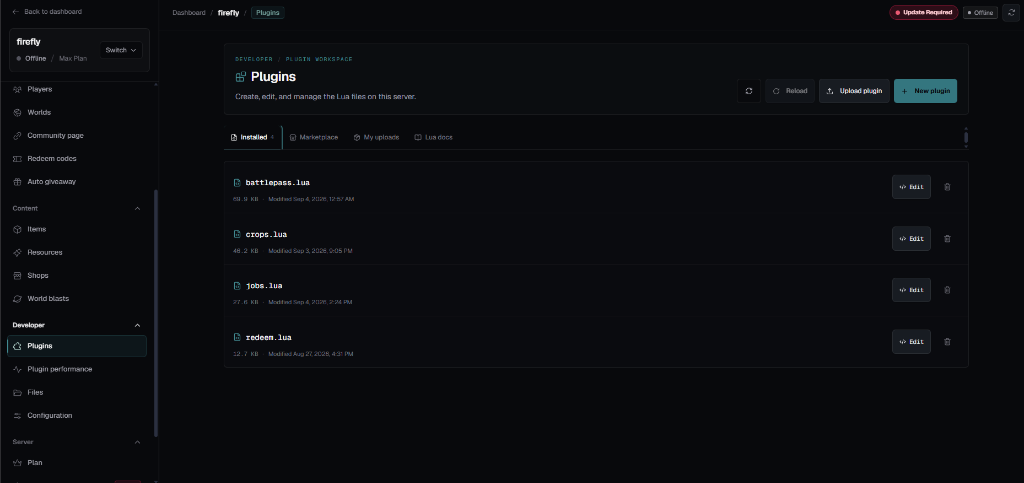
Task: Click the Resources sidebar icon
Action: (x=18, y=252)
